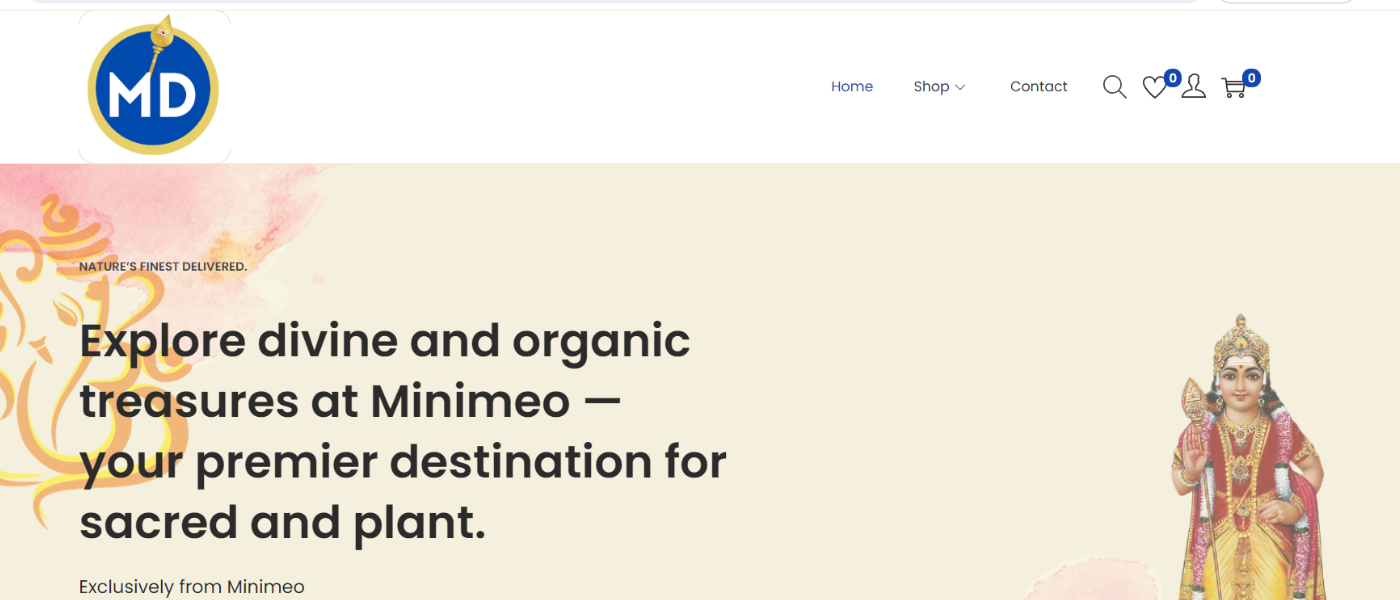Click the 'sacred and plant.' heading line

click(283, 523)
